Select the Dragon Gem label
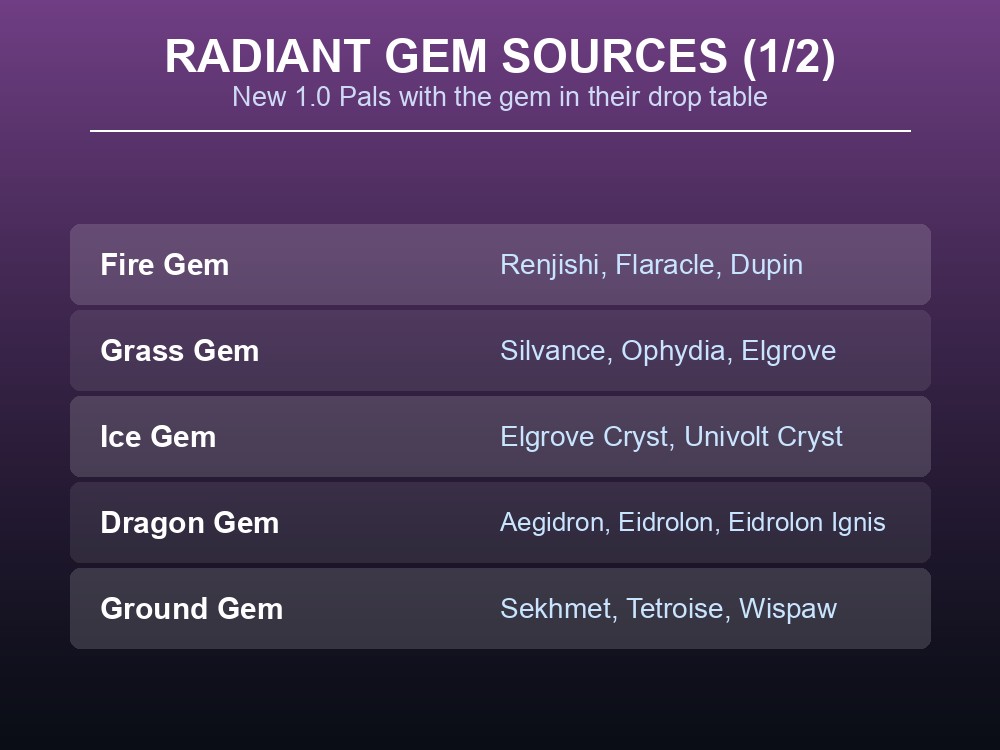The width and height of the screenshot is (1000, 750). tap(190, 523)
